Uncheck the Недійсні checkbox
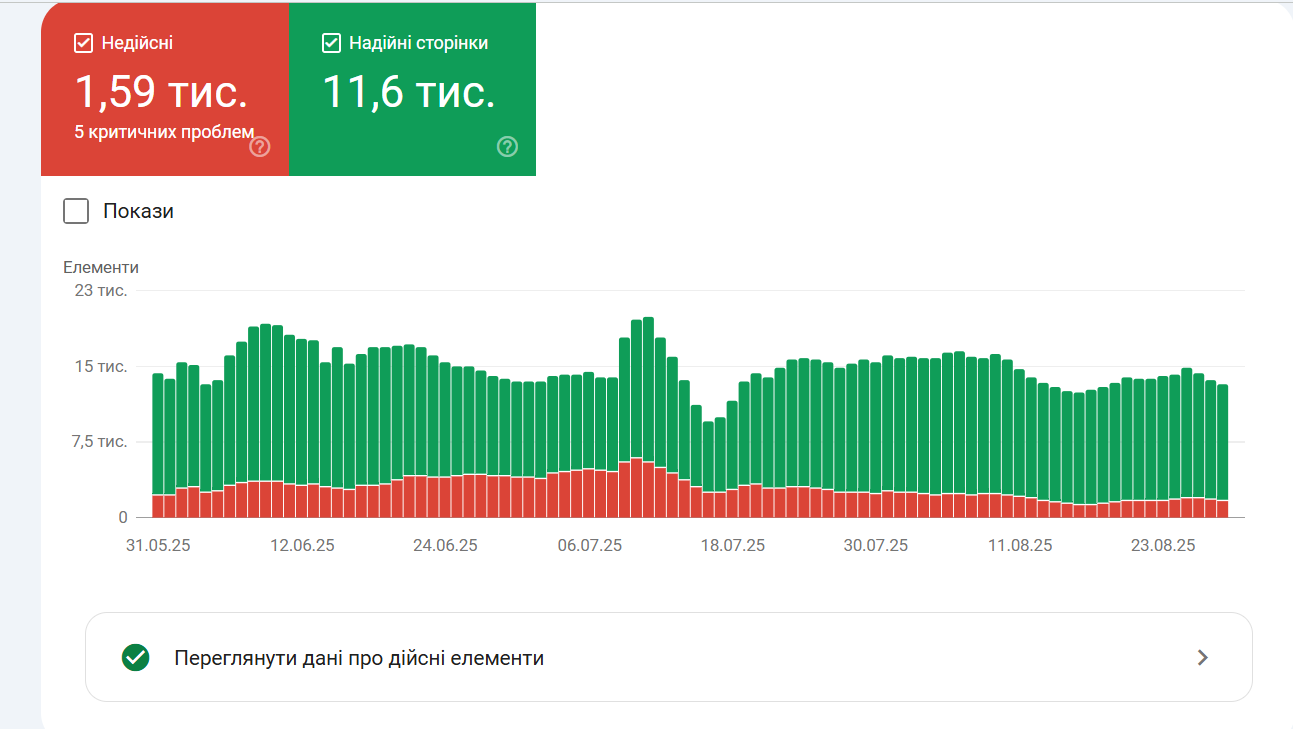This screenshot has width=1293, height=729. coord(83,43)
